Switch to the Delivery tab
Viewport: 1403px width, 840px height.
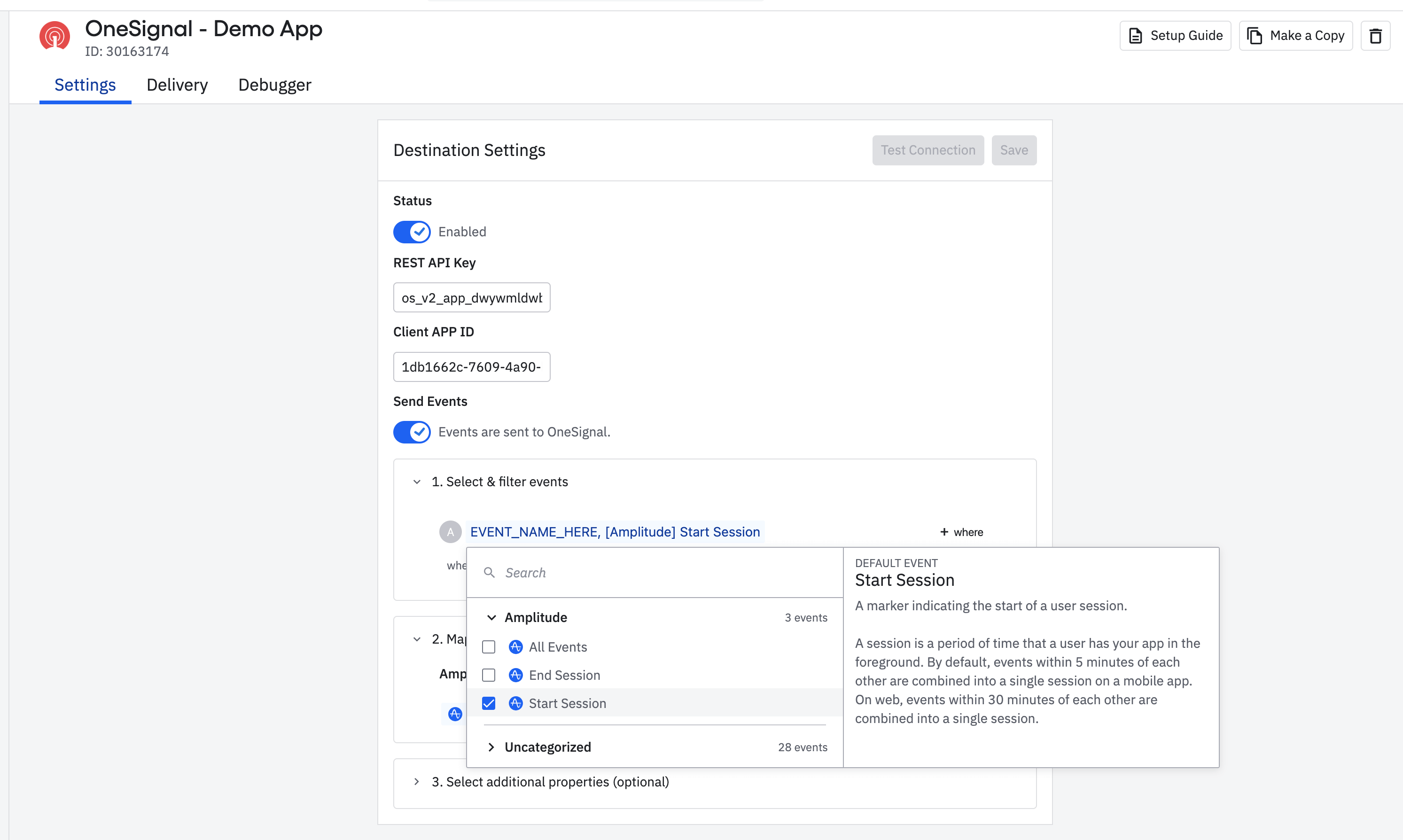point(177,85)
